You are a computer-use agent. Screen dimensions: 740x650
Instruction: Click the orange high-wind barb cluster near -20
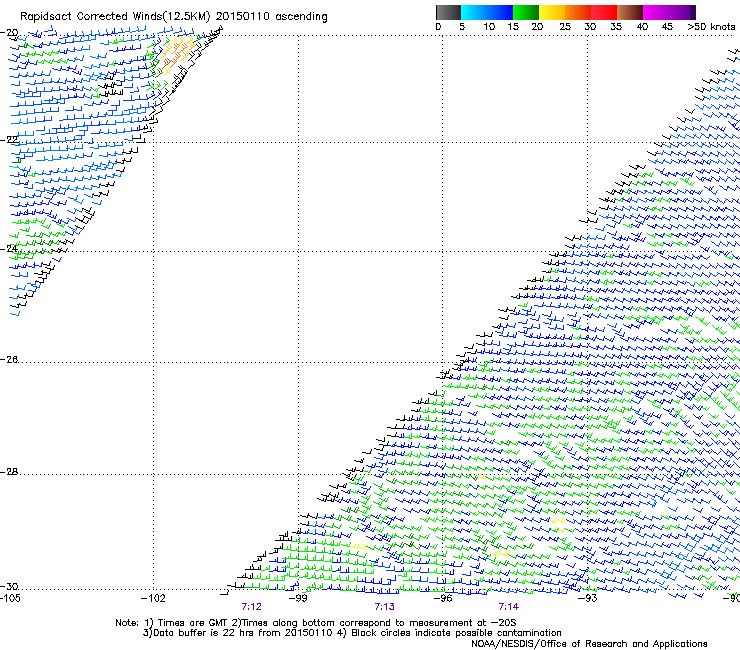(176, 54)
